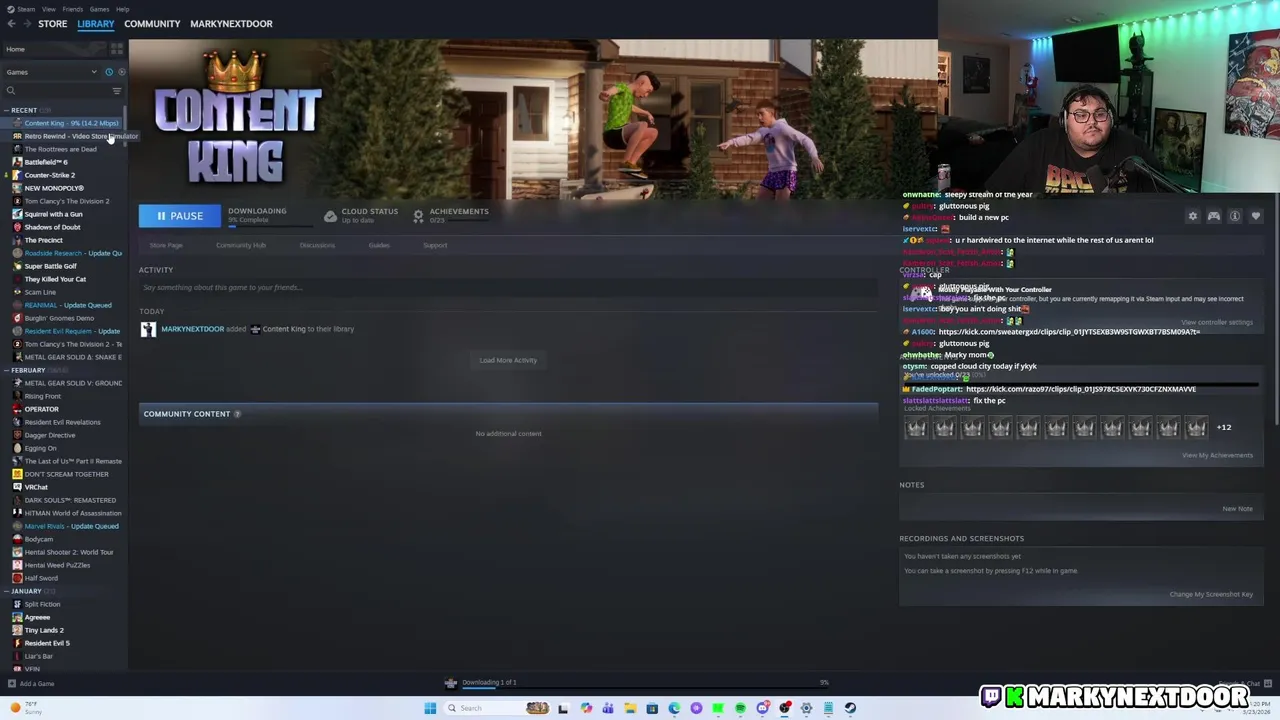Click Change My Screenshot Key

pyautogui.click(x=1211, y=594)
